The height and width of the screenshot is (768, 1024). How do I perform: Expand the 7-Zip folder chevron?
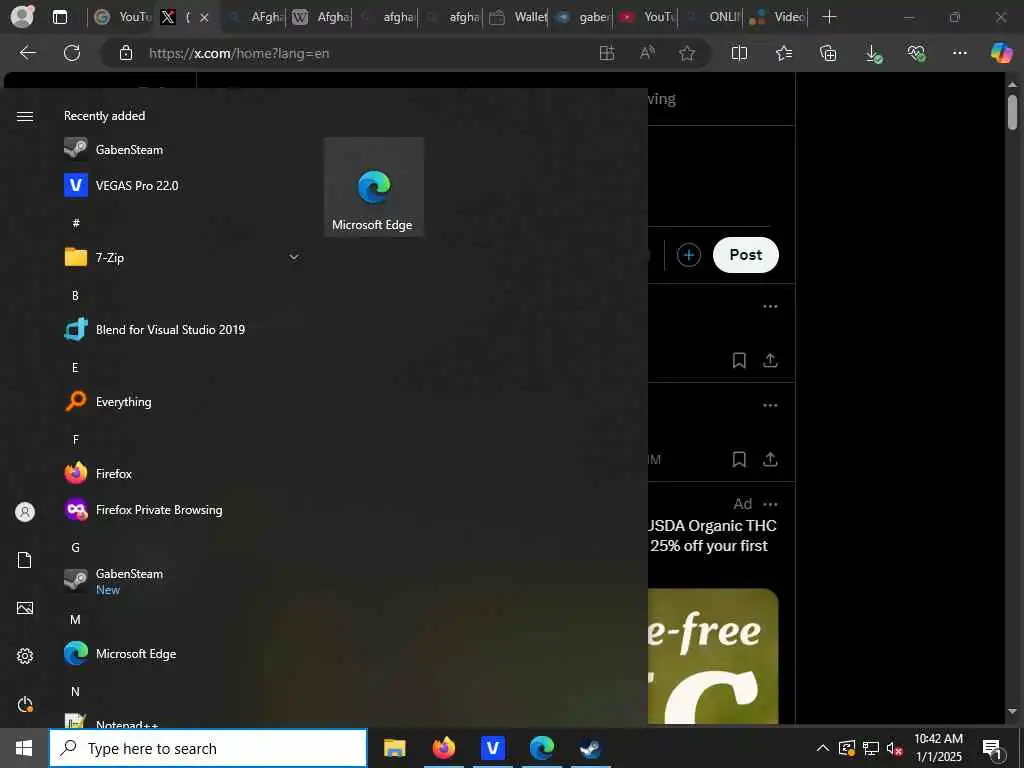(294, 257)
